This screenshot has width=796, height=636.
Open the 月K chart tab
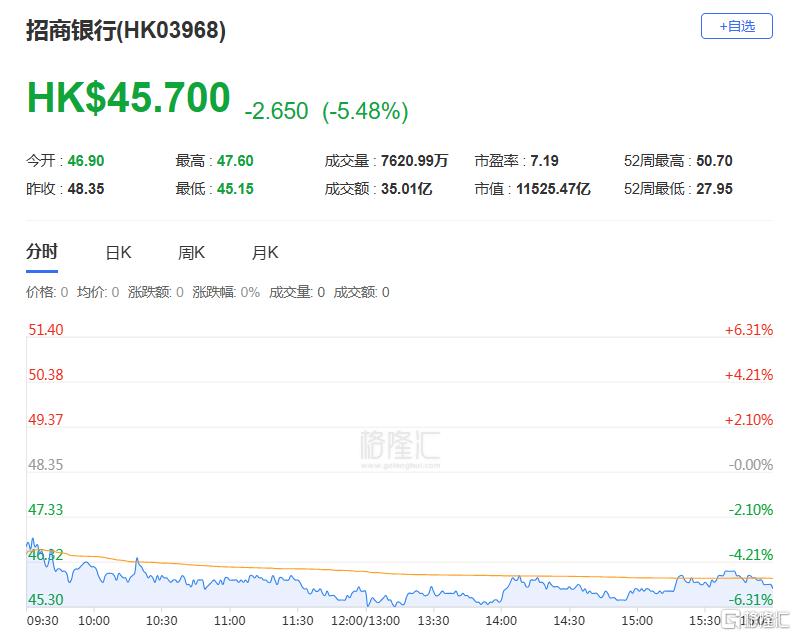pyautogui.click(x=265, y=252)
